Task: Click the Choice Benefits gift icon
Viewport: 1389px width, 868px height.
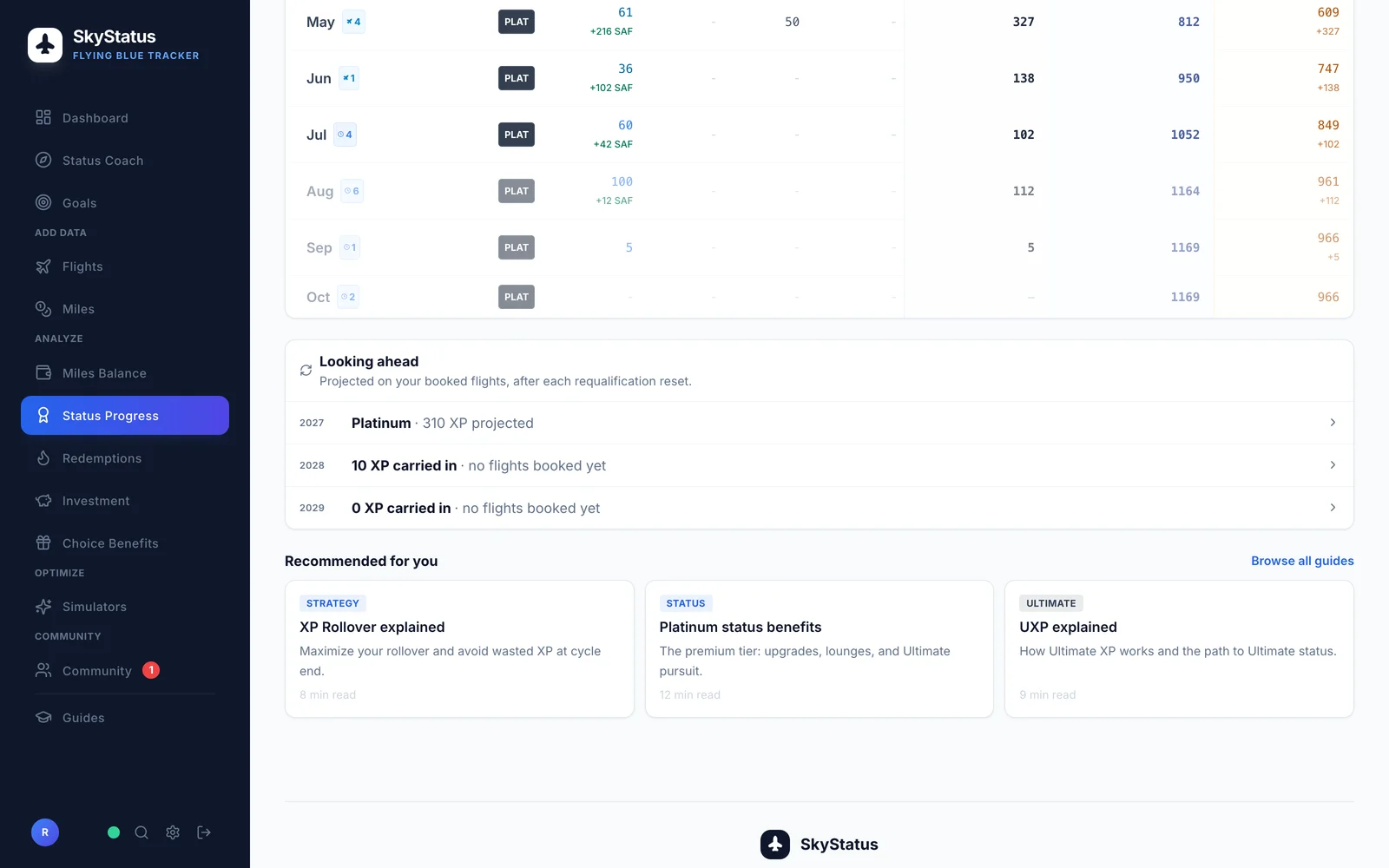Action: [43, 542]
